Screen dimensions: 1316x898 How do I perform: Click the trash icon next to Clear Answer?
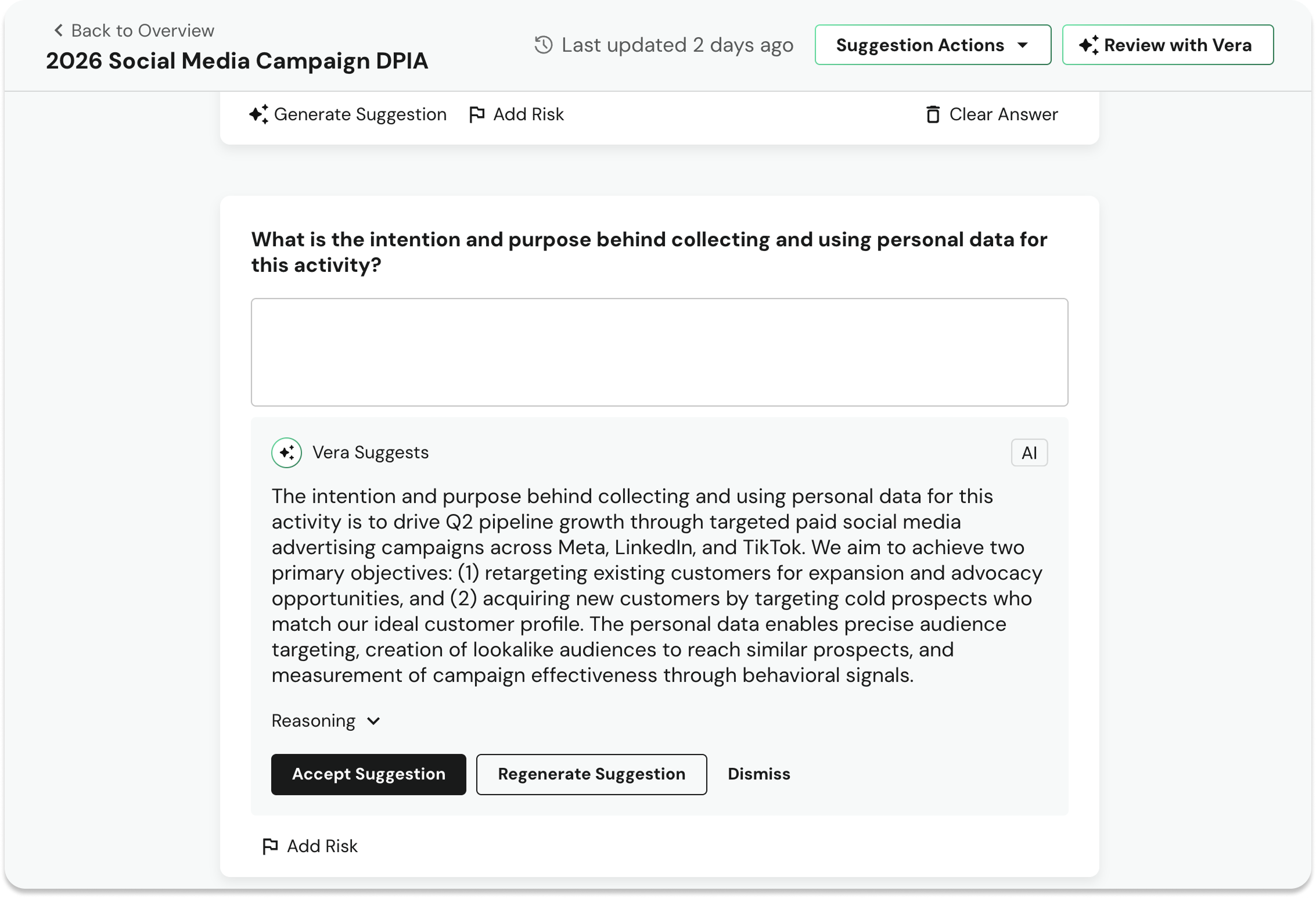point(934,114)
